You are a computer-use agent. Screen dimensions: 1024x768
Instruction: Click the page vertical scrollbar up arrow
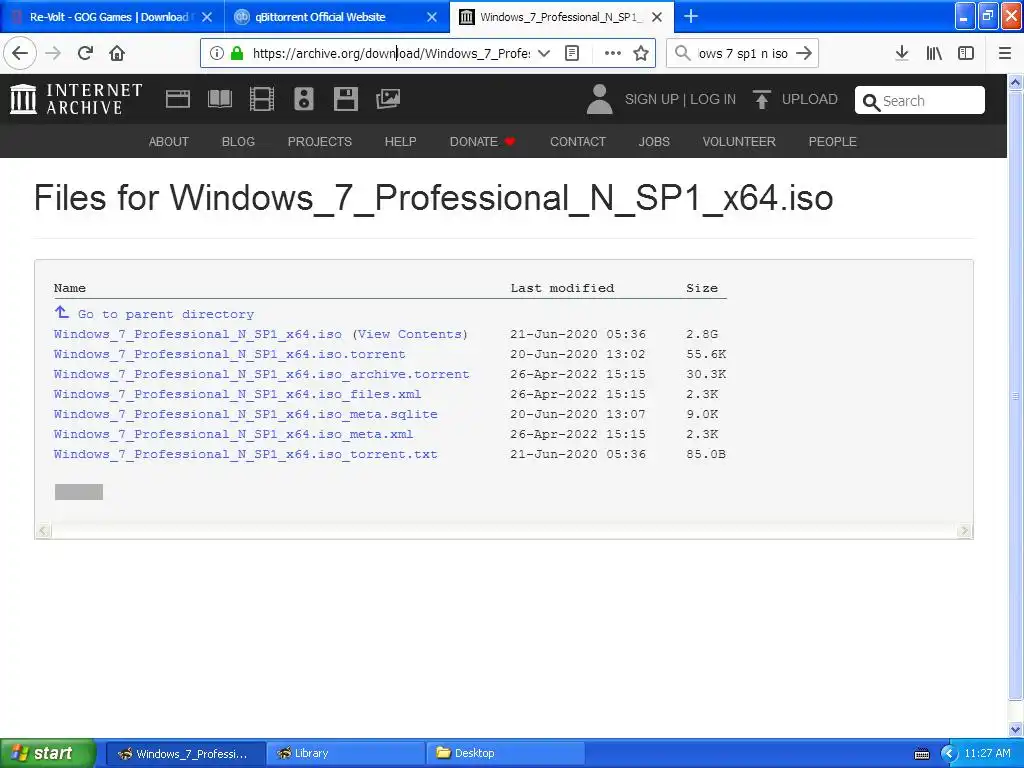tap(1016, 82)
